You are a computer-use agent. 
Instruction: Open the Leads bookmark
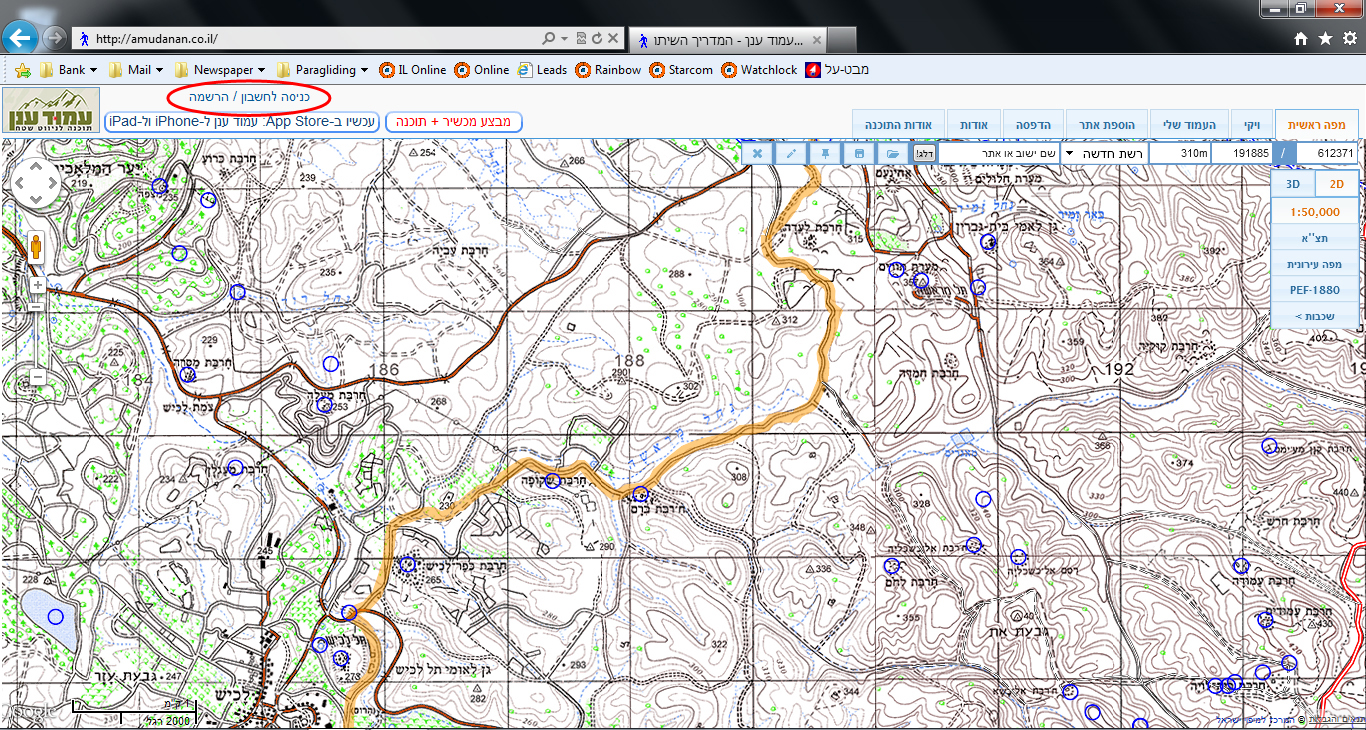click(542, 70)
